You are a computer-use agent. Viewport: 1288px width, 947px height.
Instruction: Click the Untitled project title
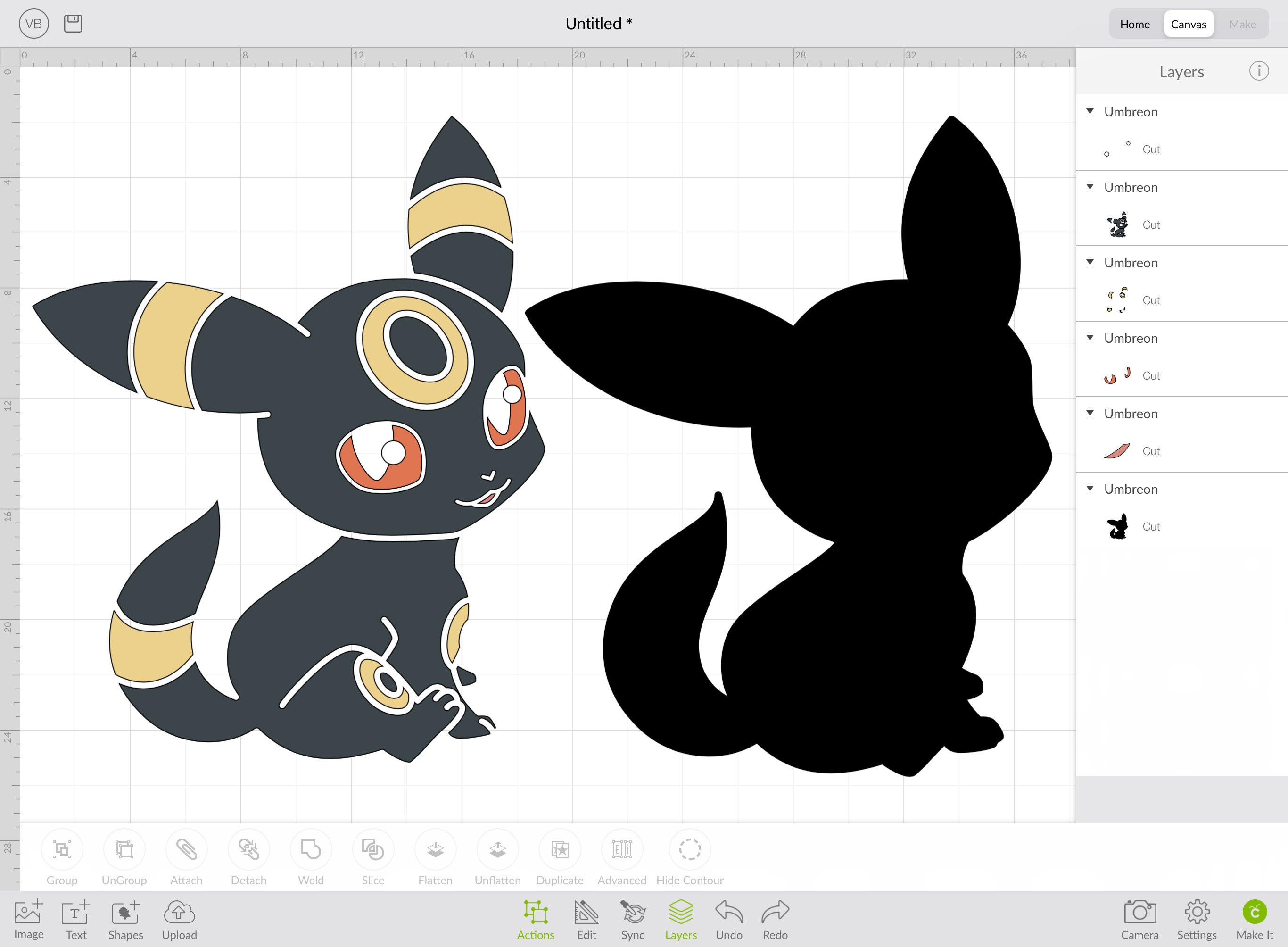598,24
